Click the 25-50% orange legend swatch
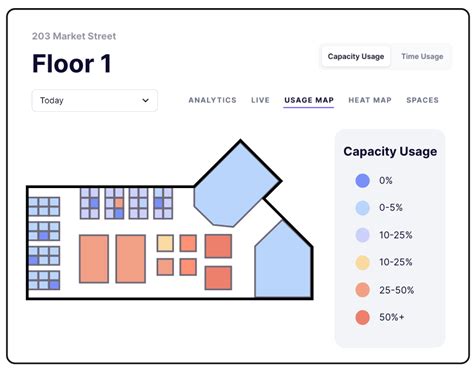 coord(363,290)
